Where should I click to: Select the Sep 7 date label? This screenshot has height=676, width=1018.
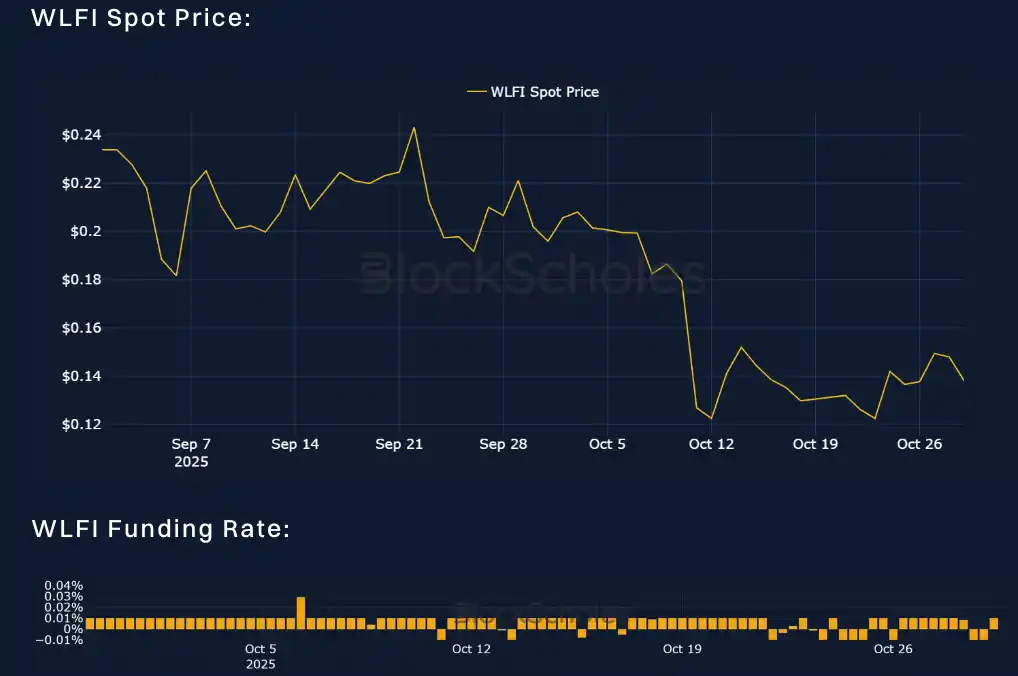coord(191,444)
